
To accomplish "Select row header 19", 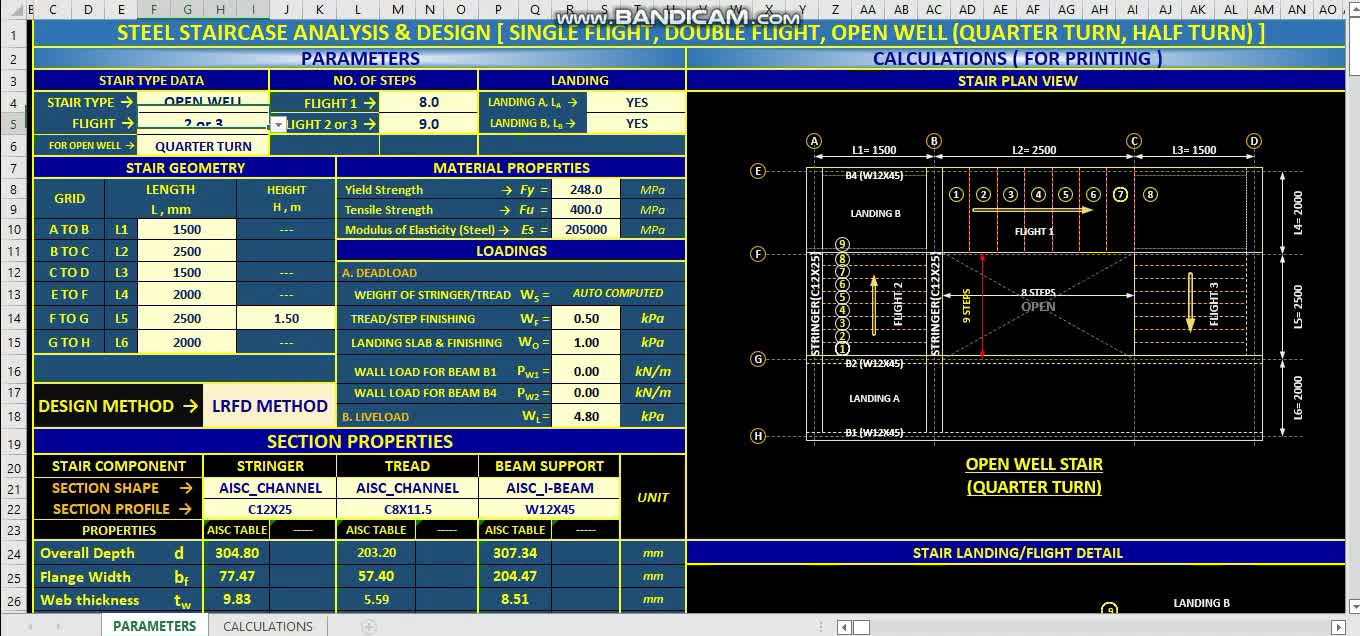I will 15,443.
